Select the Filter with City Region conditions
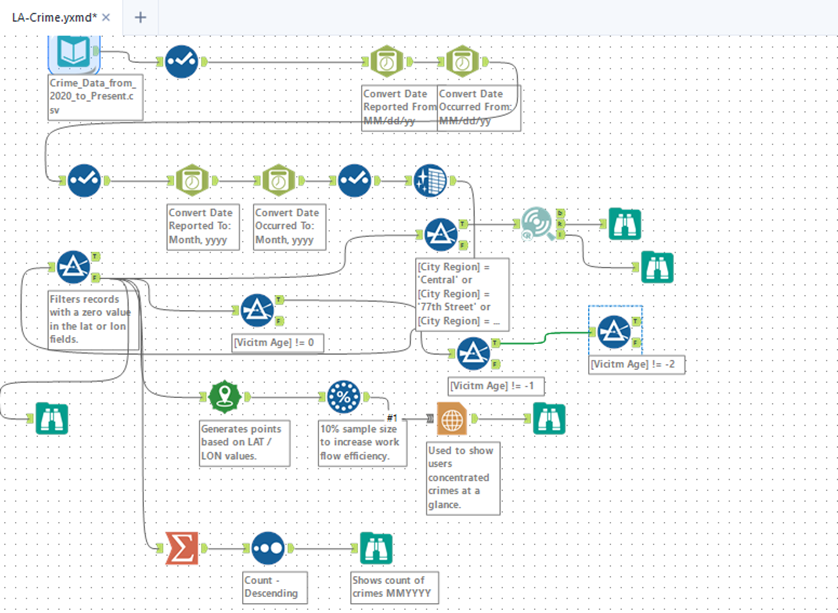The height and width of the screenshot is (613, 838). click(x=440, y=233)
